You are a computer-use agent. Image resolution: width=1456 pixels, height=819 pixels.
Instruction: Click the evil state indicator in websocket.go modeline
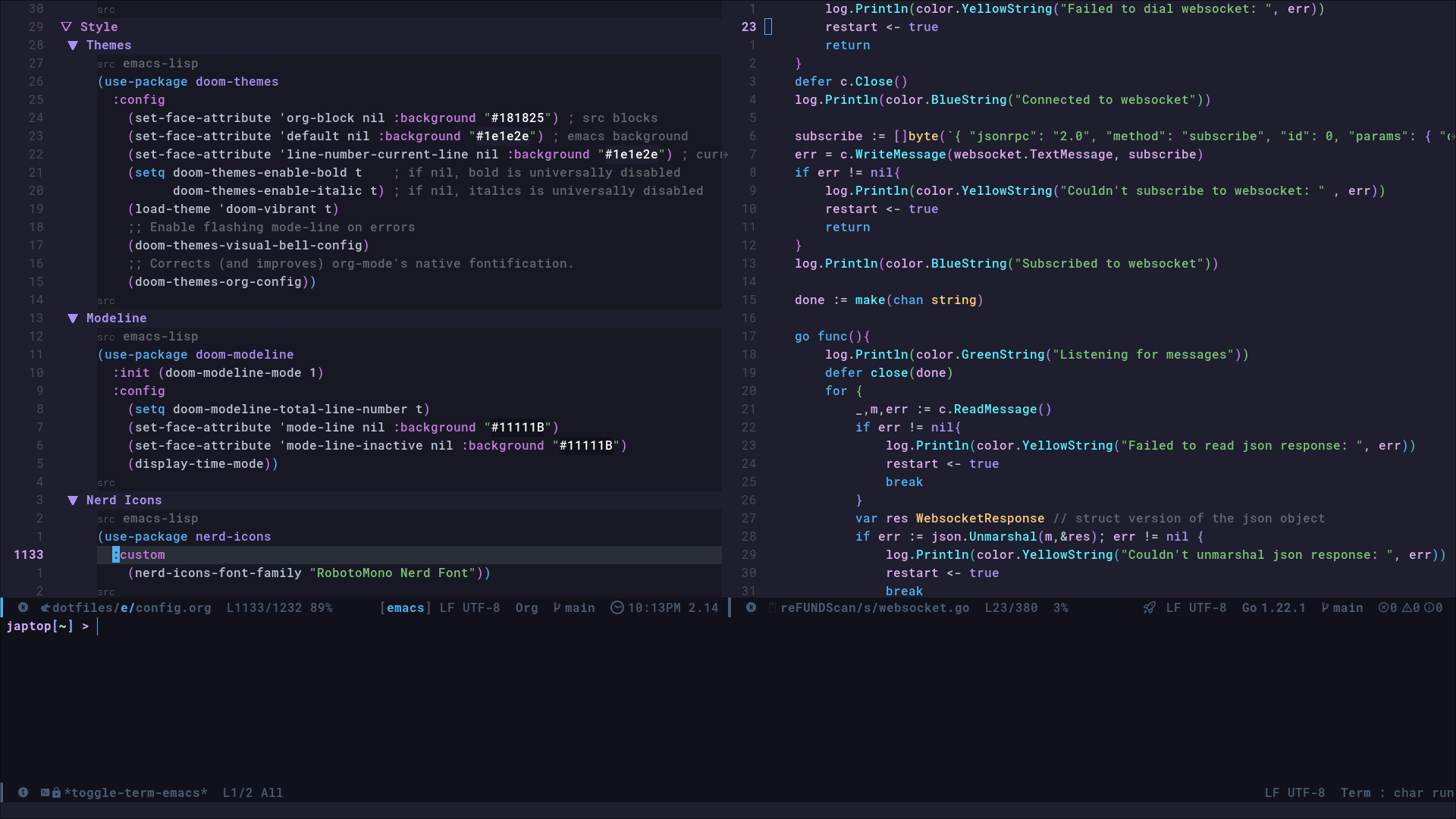[x=751, y=607]
